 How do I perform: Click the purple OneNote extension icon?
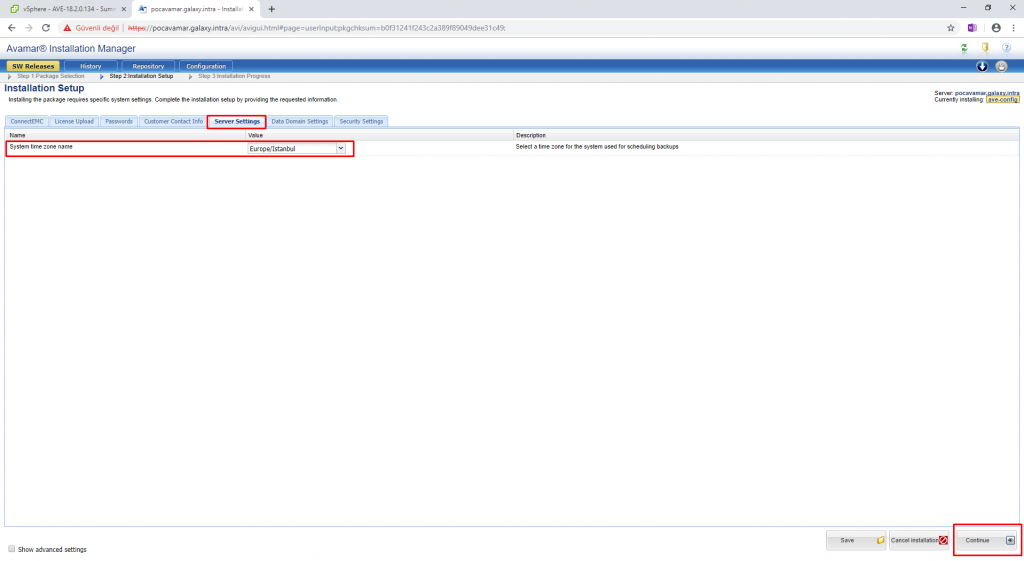[x=972, y=28]
